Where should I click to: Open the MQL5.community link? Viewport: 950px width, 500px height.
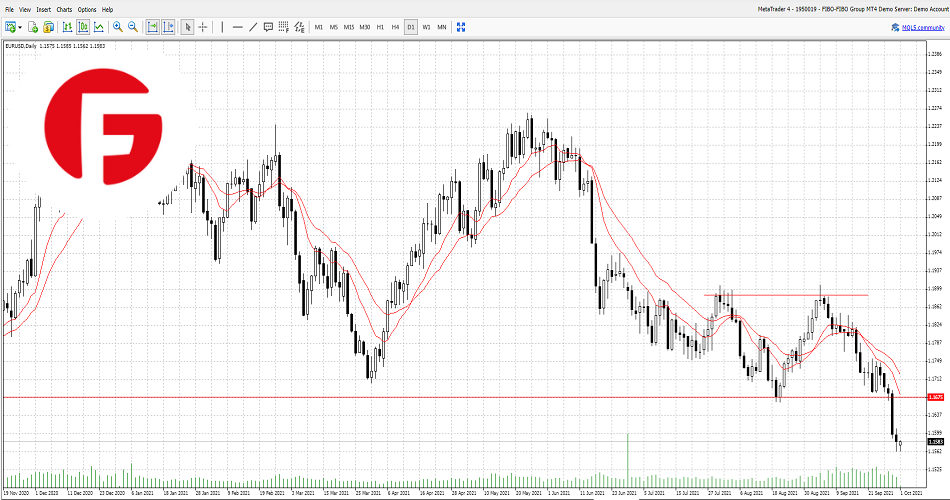920,27
